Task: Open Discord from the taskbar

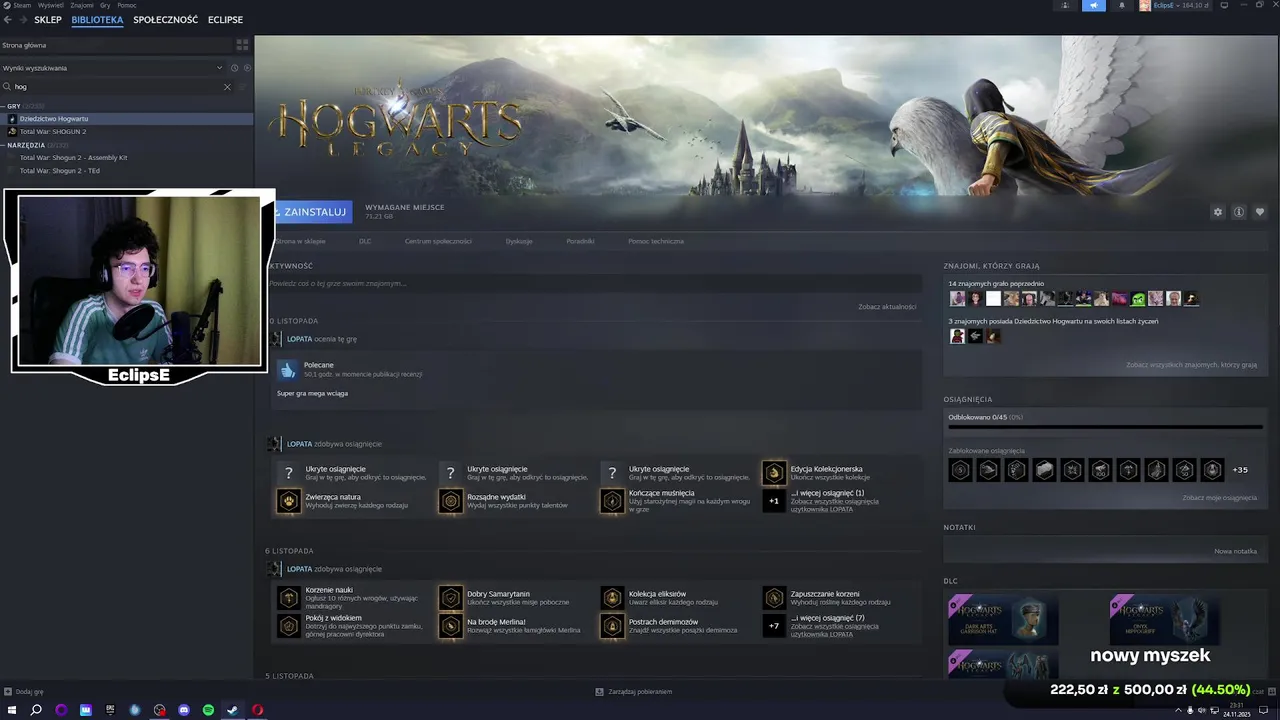Action: click(184, 710)
